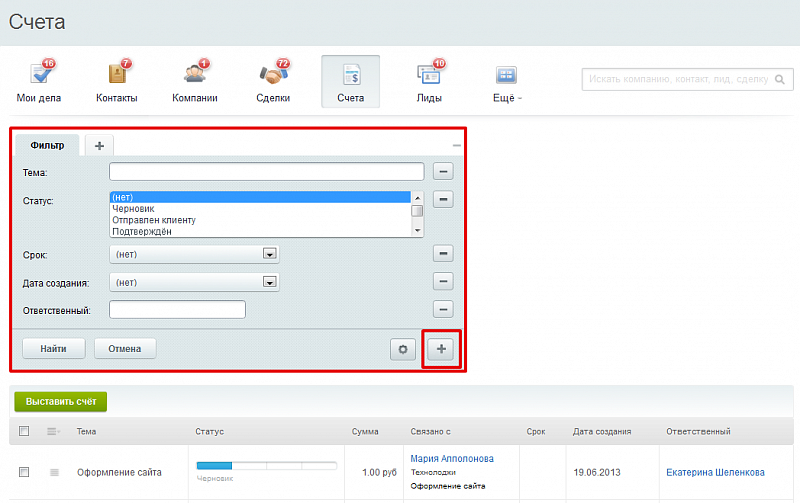Image resolution: width=800 pixels, height=503 pixels.
Task: Sort by Дата создания column header
Action: 602,432
